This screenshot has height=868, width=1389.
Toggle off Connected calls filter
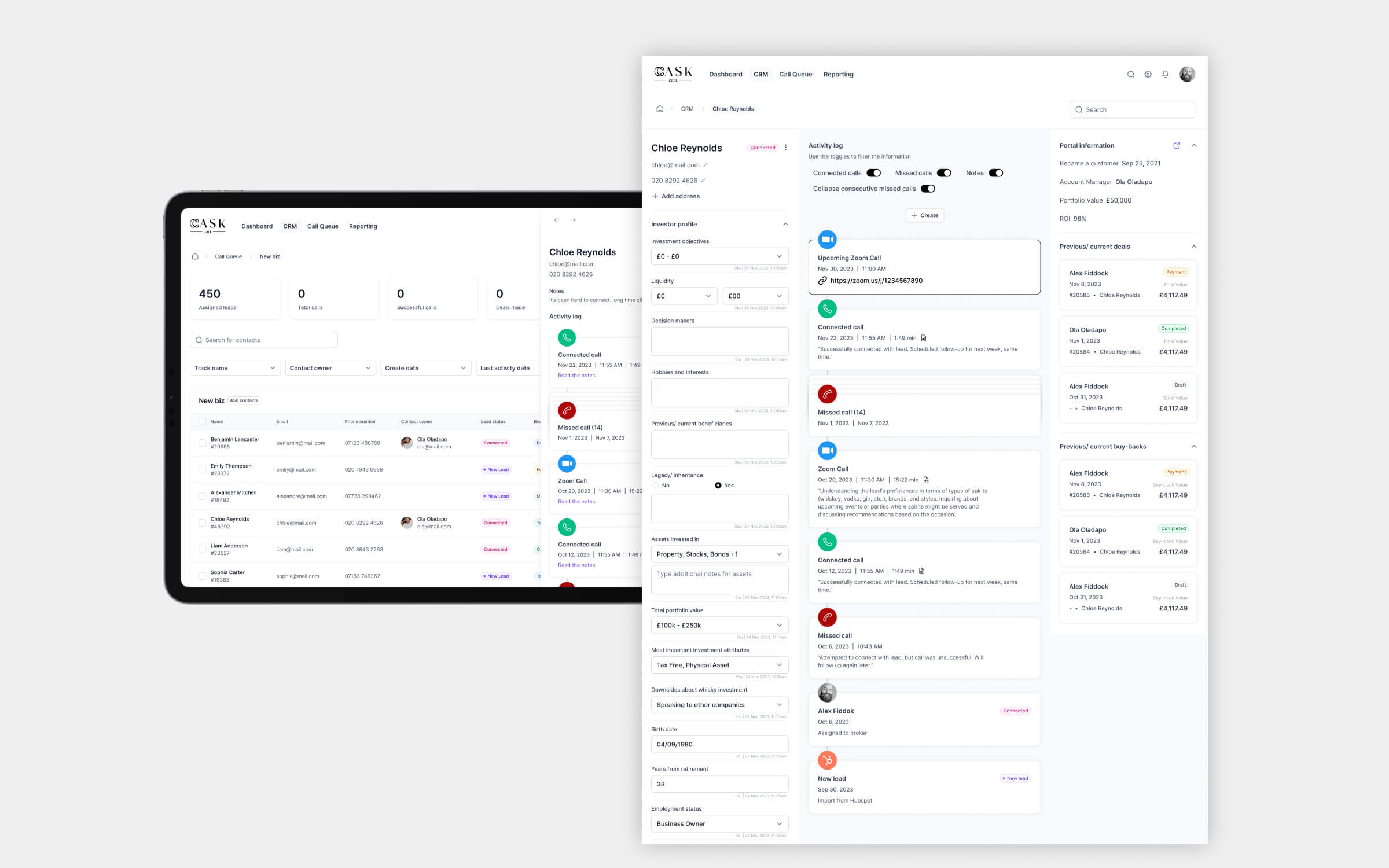coord(873,173)
